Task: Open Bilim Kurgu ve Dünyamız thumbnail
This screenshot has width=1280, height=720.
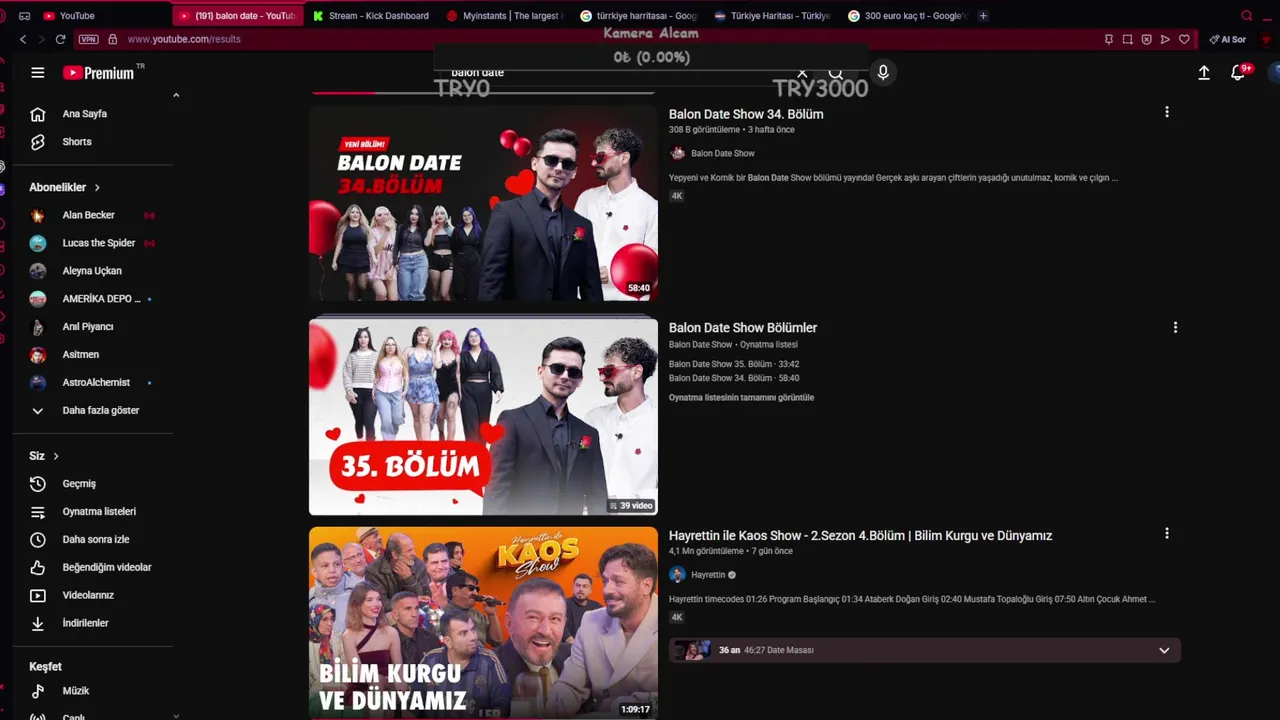Action: [483, 623]
